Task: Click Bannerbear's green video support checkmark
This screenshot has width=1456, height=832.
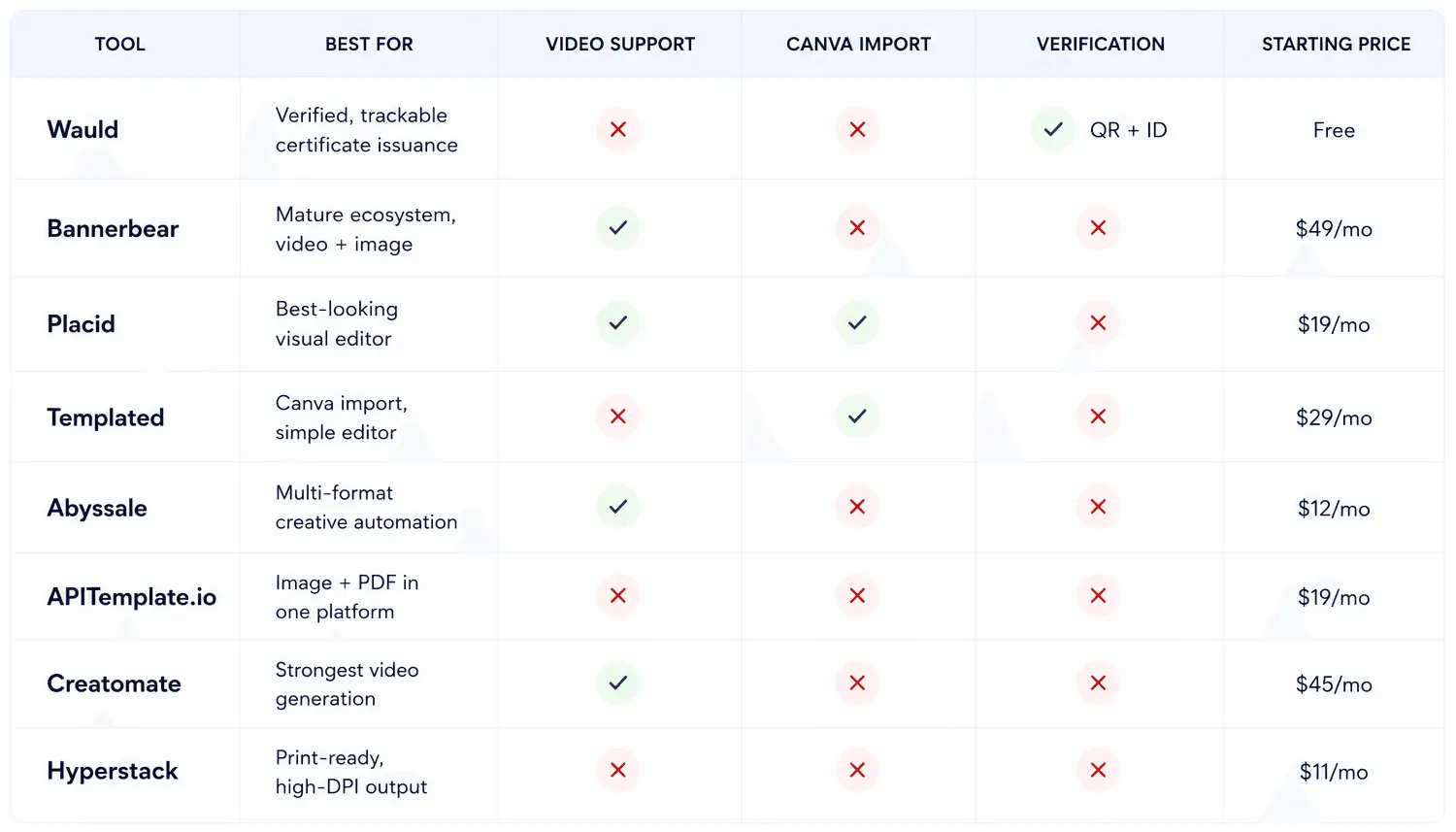Action: point(618,228)
